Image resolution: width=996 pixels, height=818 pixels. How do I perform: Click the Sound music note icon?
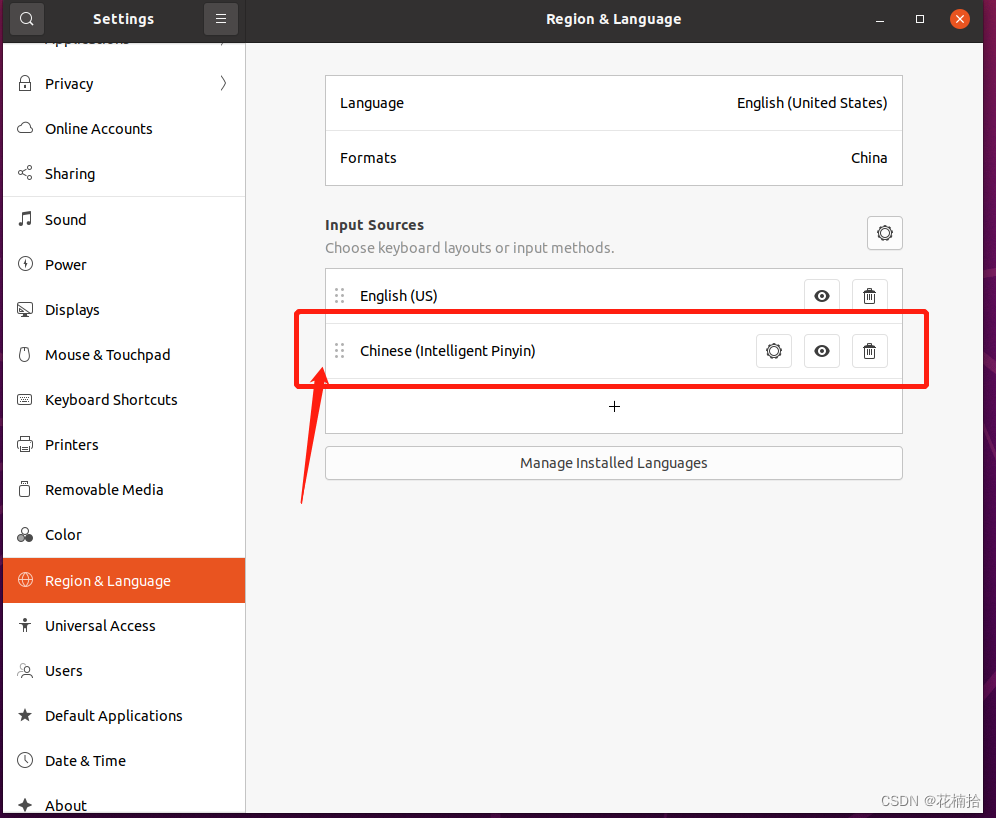tap(25, 219)
